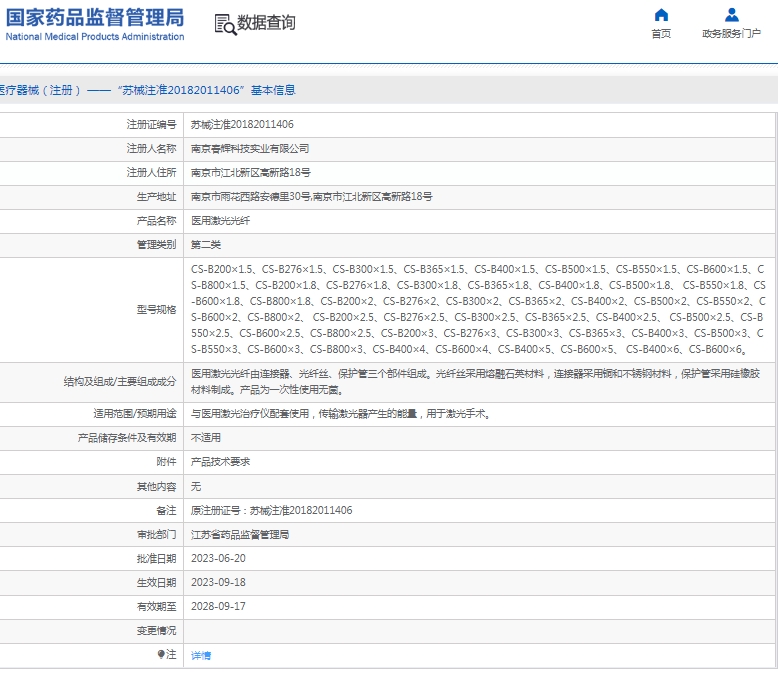Select the 江苏省药品监督管理局 value
Screen dimensions: 778x674
(x=240, y=535)
